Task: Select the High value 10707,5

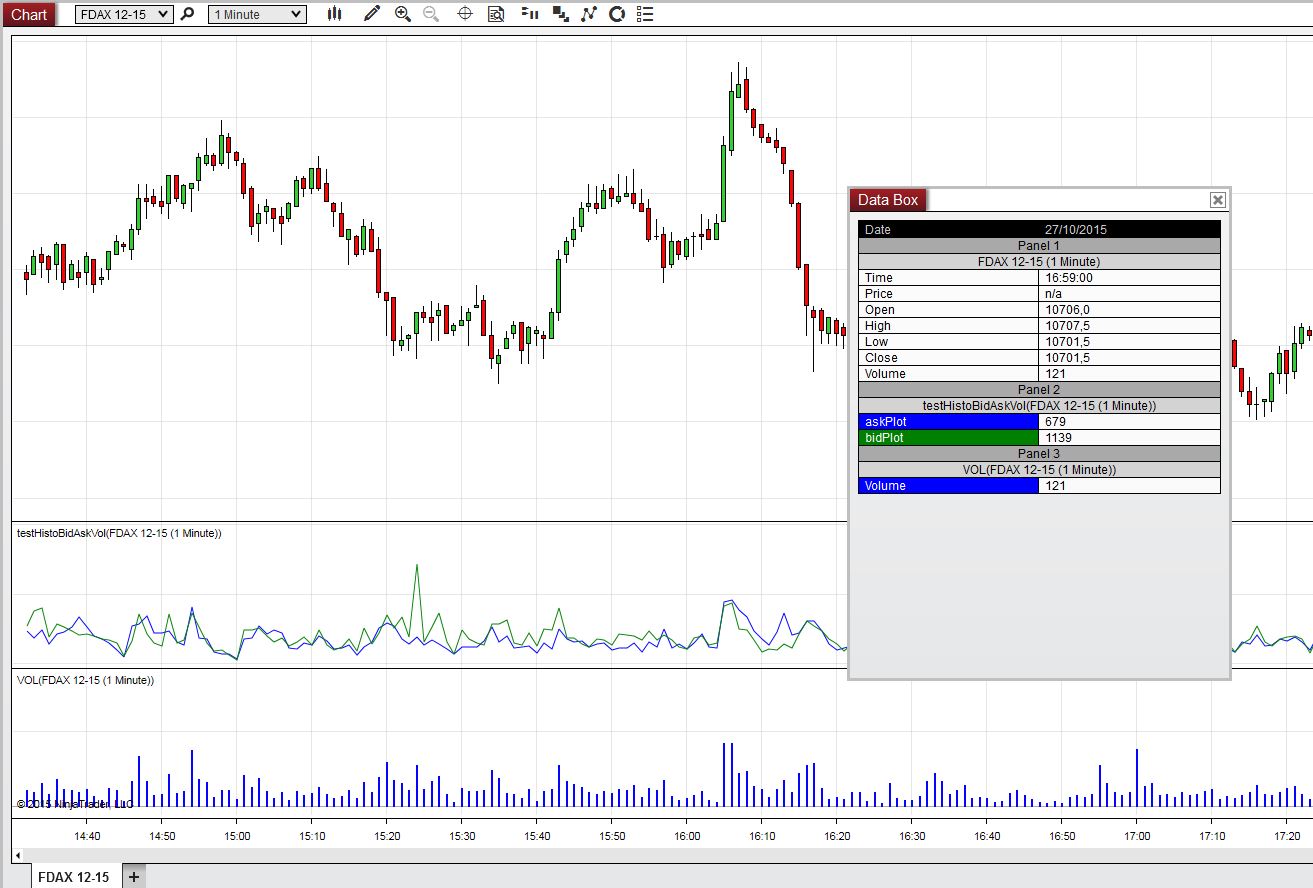Action: [x=1066, y=326]
